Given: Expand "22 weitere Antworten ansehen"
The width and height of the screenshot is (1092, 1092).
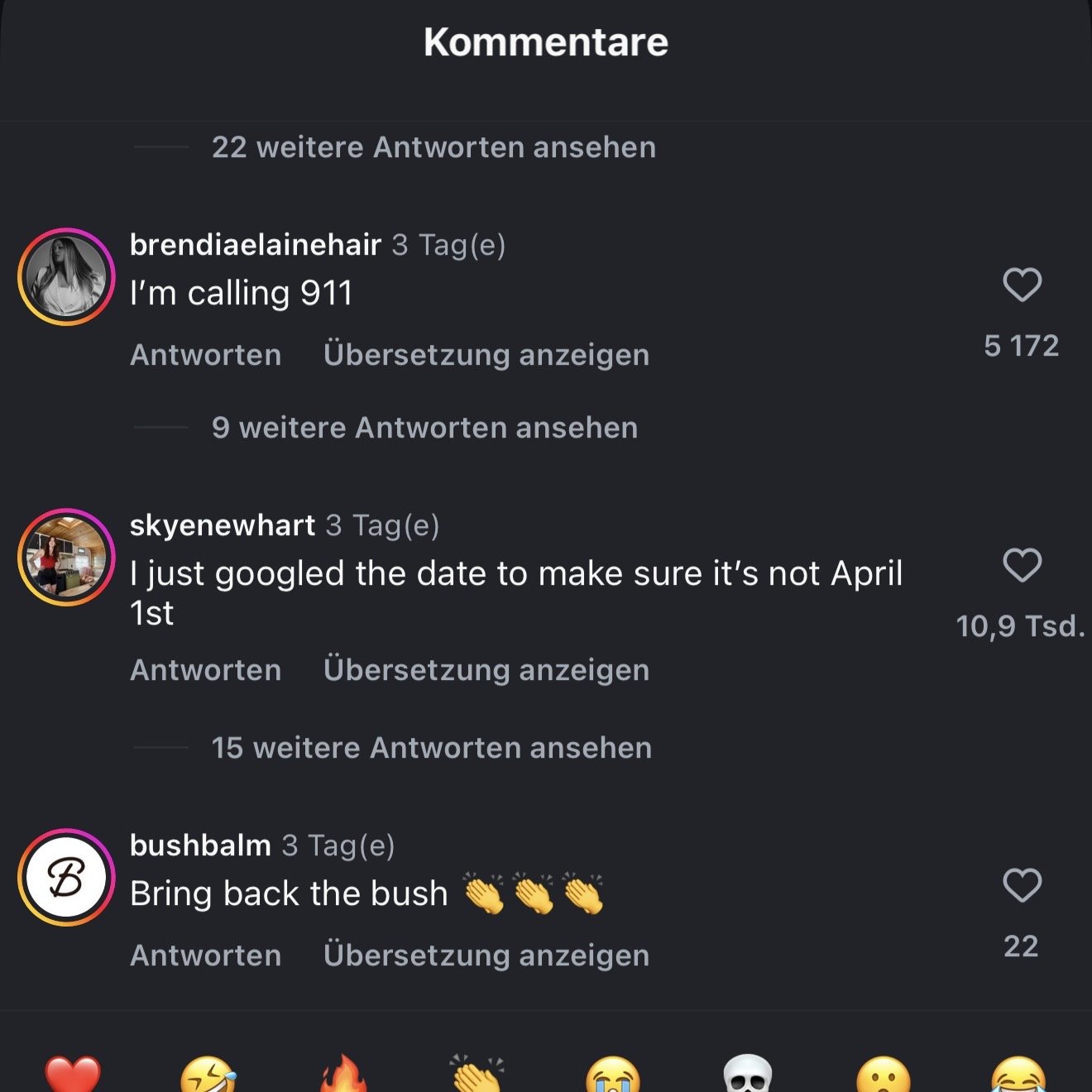Looking at the screenshot, I should [x=433, y=147].
